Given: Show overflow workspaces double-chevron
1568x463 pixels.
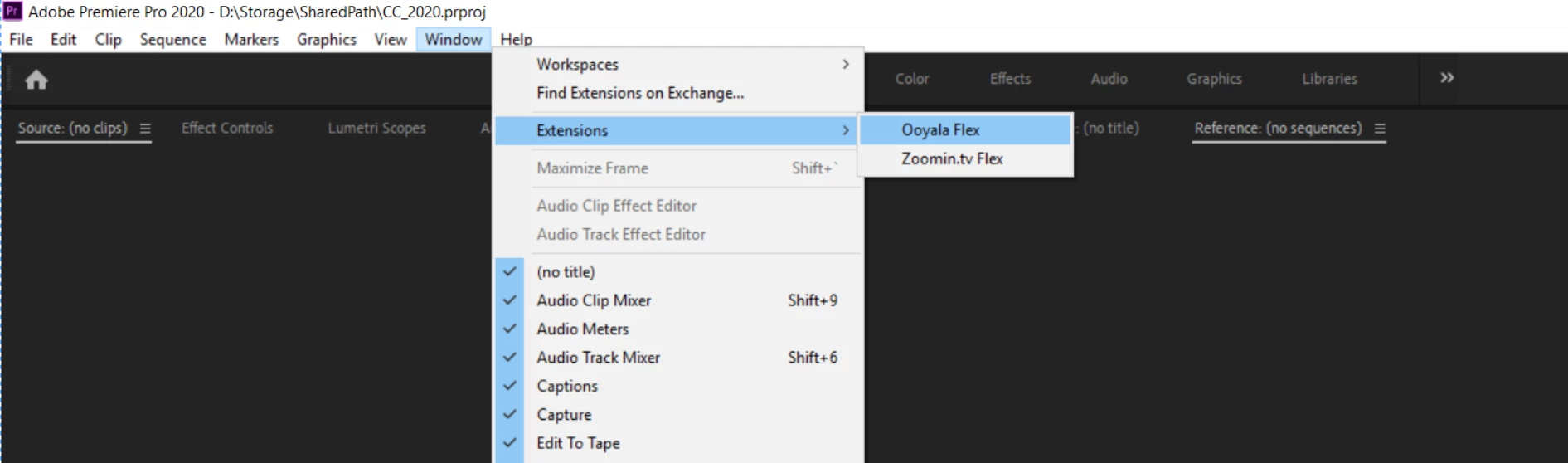Looking at the screenshot, I should [x=1447, y=78].
